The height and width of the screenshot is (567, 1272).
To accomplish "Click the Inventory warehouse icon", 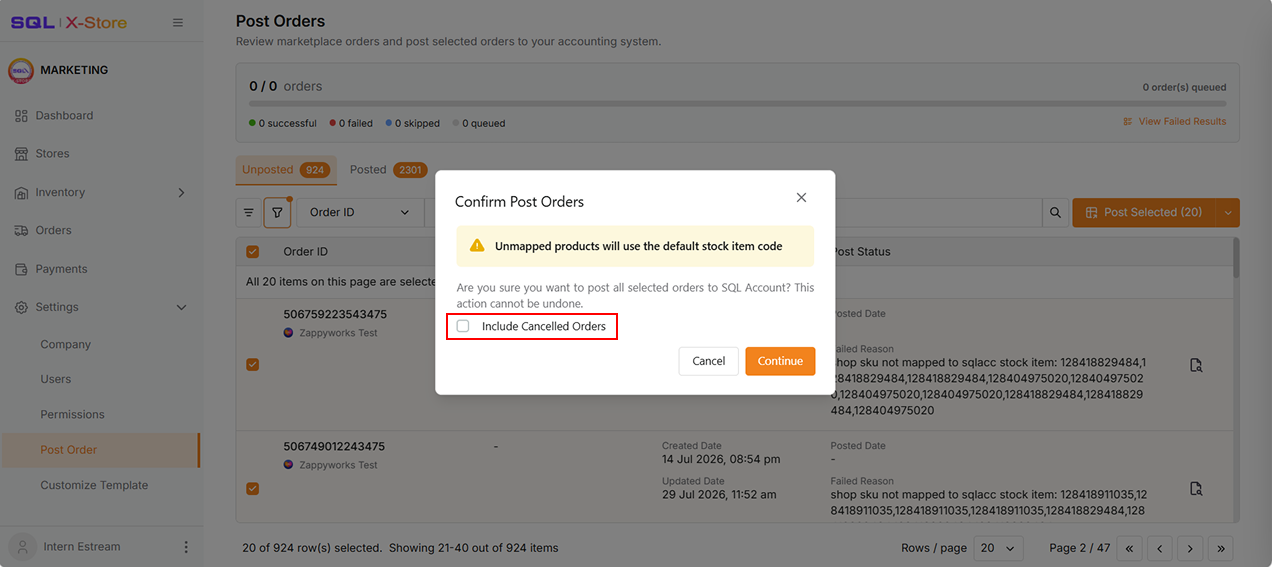I will [x=21, y=193].
